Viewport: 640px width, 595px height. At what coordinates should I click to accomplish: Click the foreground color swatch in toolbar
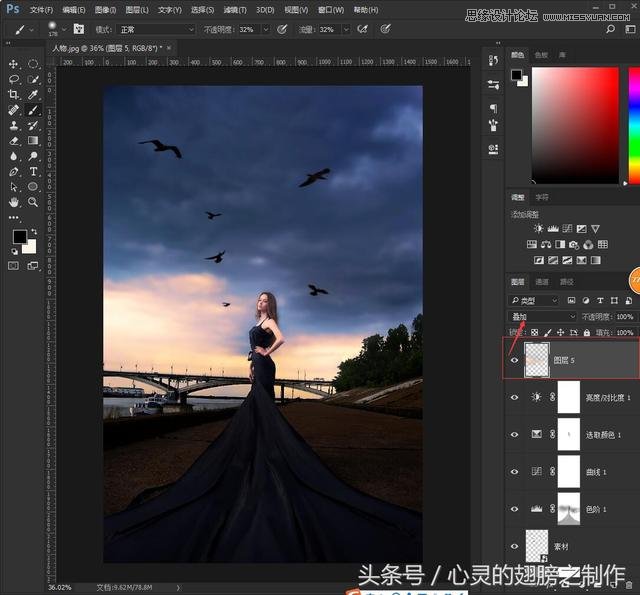pos(19,237)
